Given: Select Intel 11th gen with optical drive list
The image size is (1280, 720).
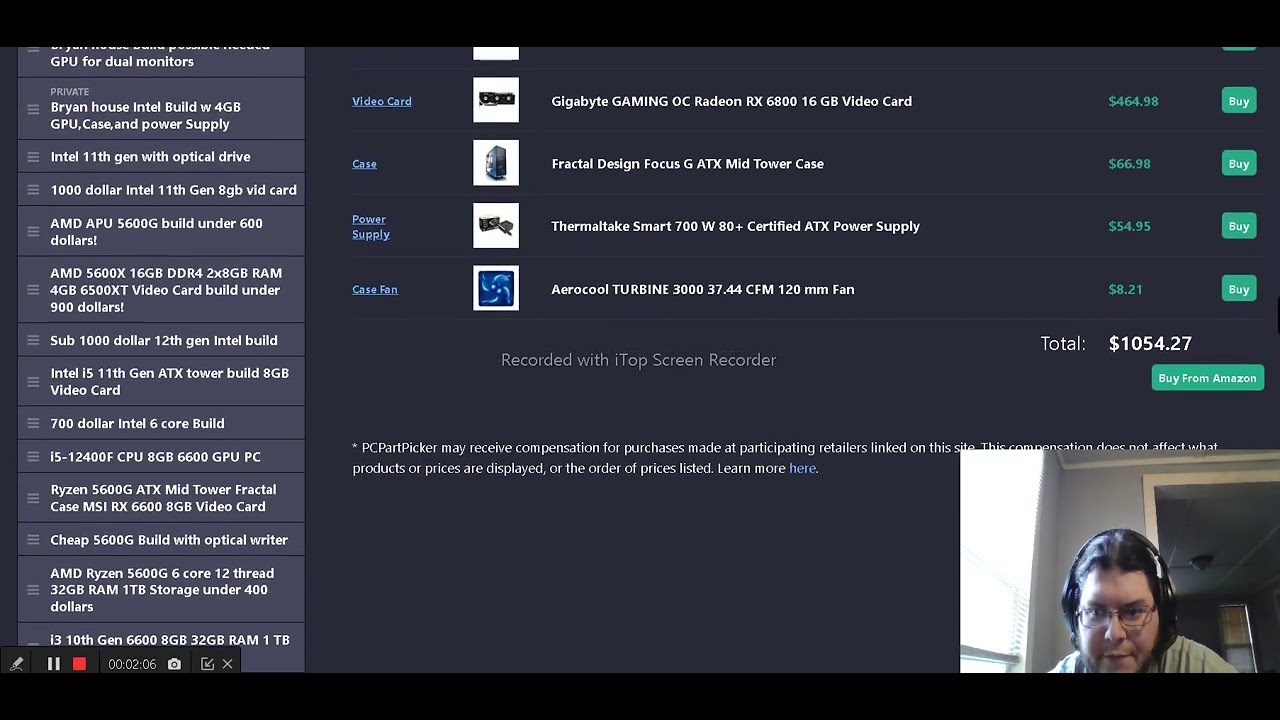Looking at the screenshot, I should [161, 157].
